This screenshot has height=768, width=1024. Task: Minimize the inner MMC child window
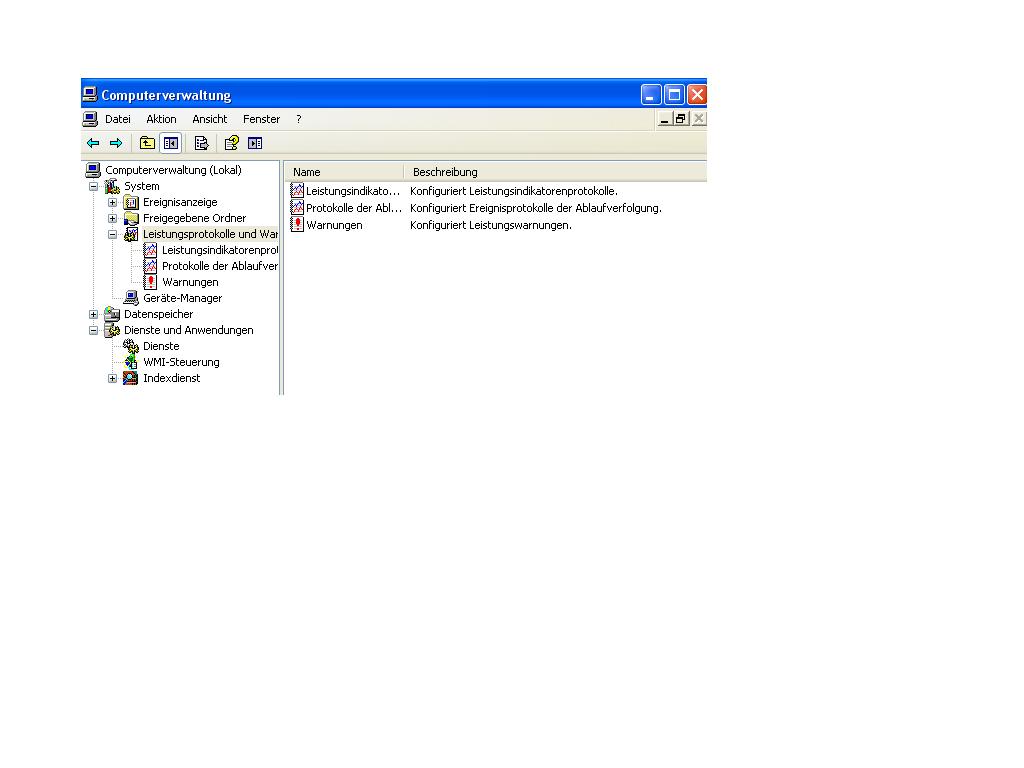point(664,119)
